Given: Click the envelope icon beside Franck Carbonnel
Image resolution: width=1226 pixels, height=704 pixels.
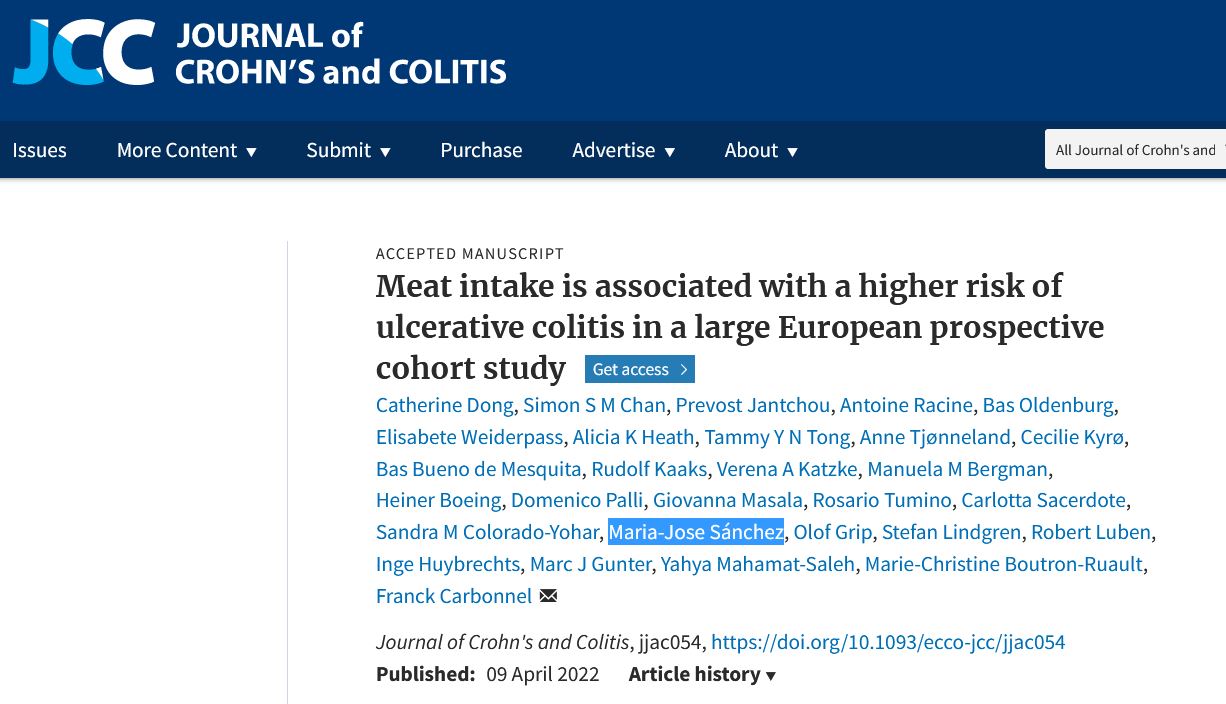Looking at the screenshot, I should (x=548, y=596).
